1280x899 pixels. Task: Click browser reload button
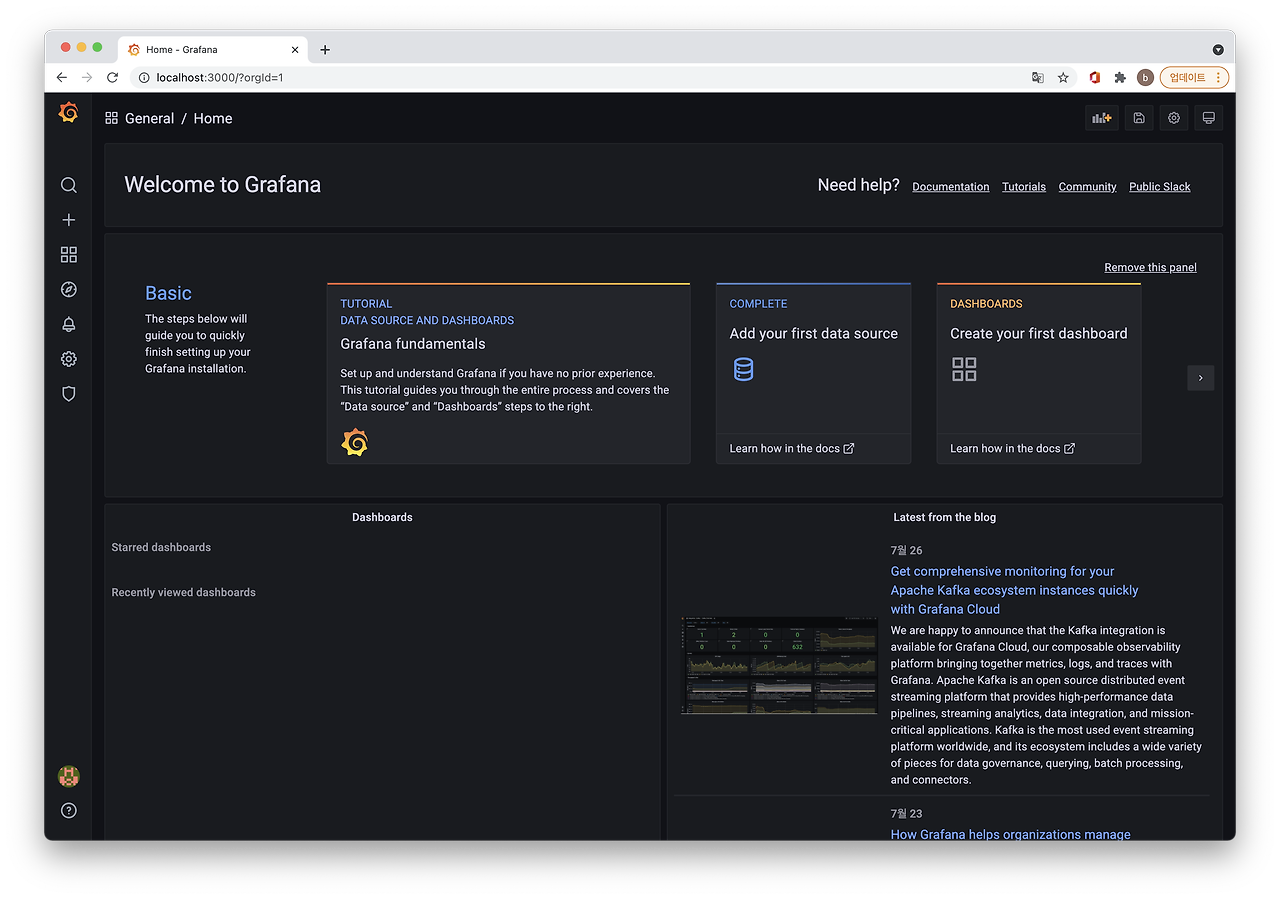(x=112, y=77)
